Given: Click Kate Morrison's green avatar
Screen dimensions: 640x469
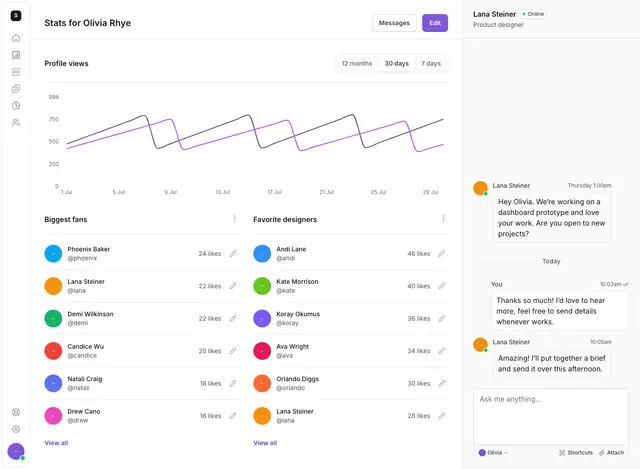Looking at the screenshot, I should pos(262,286).
